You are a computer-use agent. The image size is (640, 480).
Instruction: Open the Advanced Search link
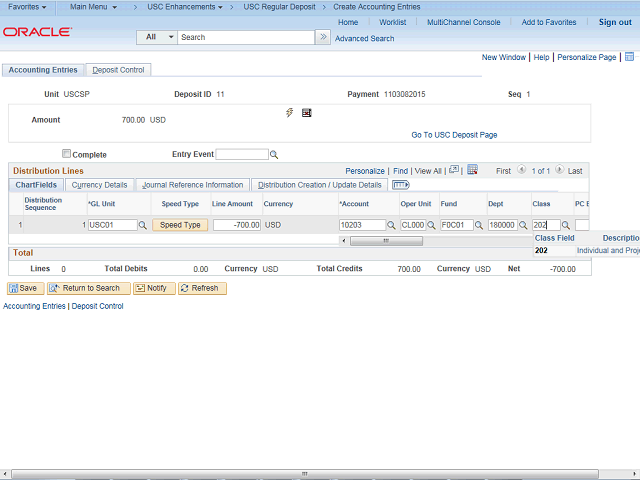point(364,38)
